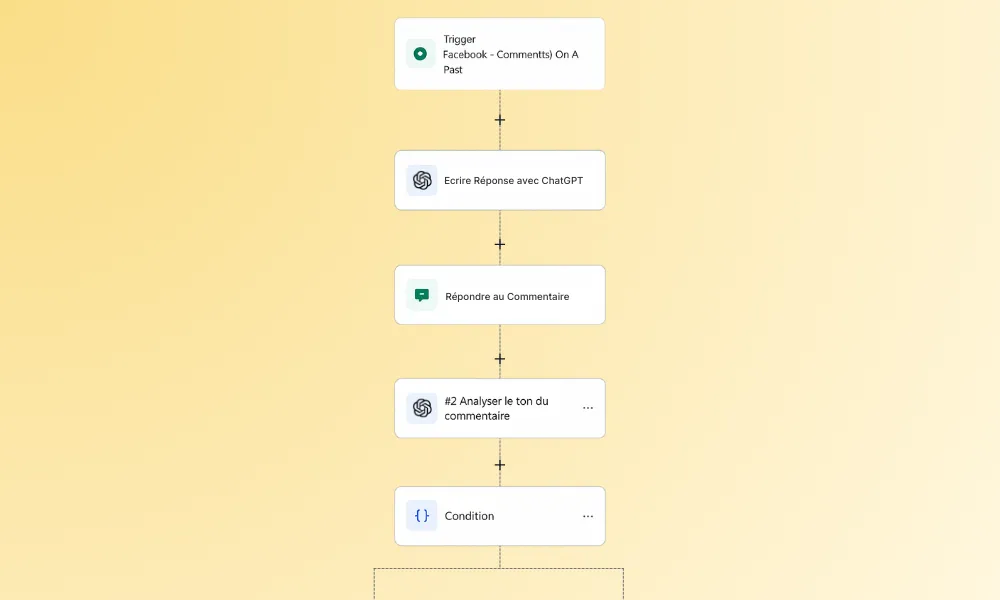Click the green Trigger node icon
The image size is (1000, 600).
point(420,54)
